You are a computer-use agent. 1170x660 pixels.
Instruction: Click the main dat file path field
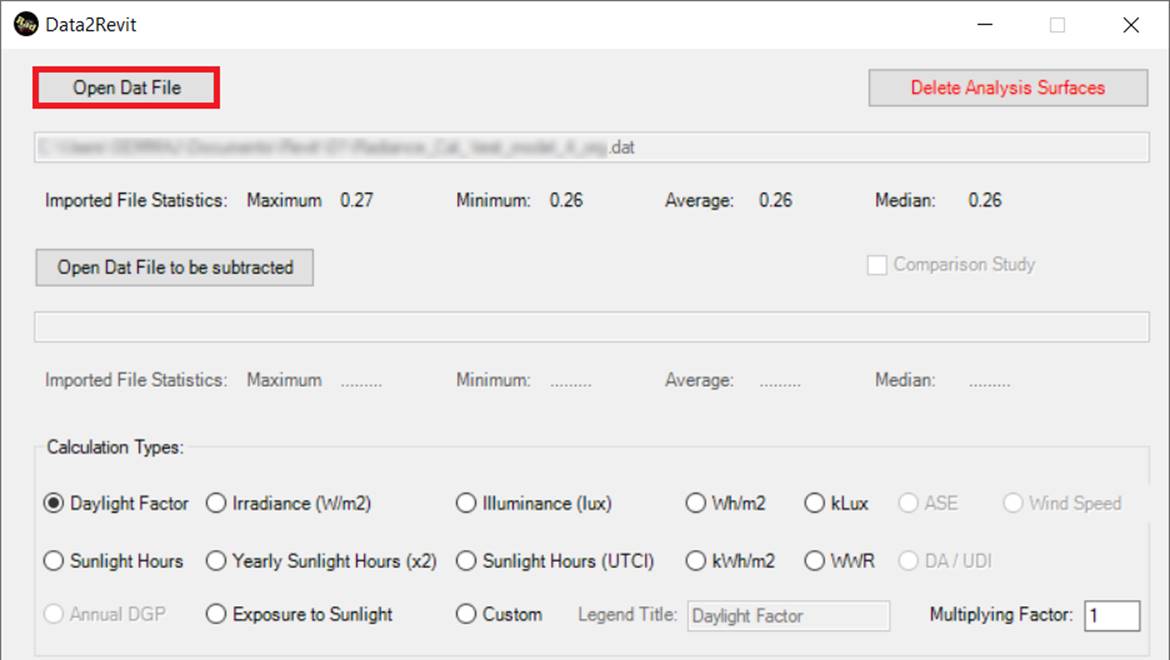click(592, 148)
